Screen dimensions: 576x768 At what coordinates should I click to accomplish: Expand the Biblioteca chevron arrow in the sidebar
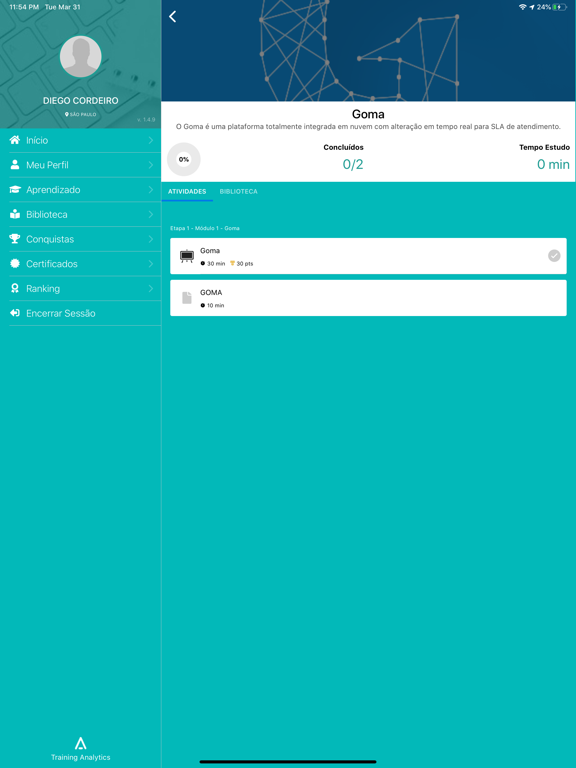(151, 214)
